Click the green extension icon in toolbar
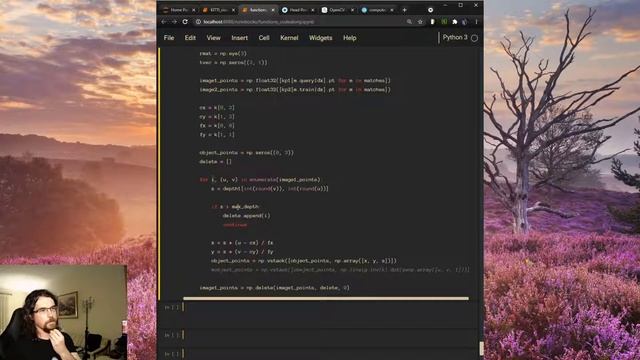Viewport: 640px width, 360px height. click(444, 22)
